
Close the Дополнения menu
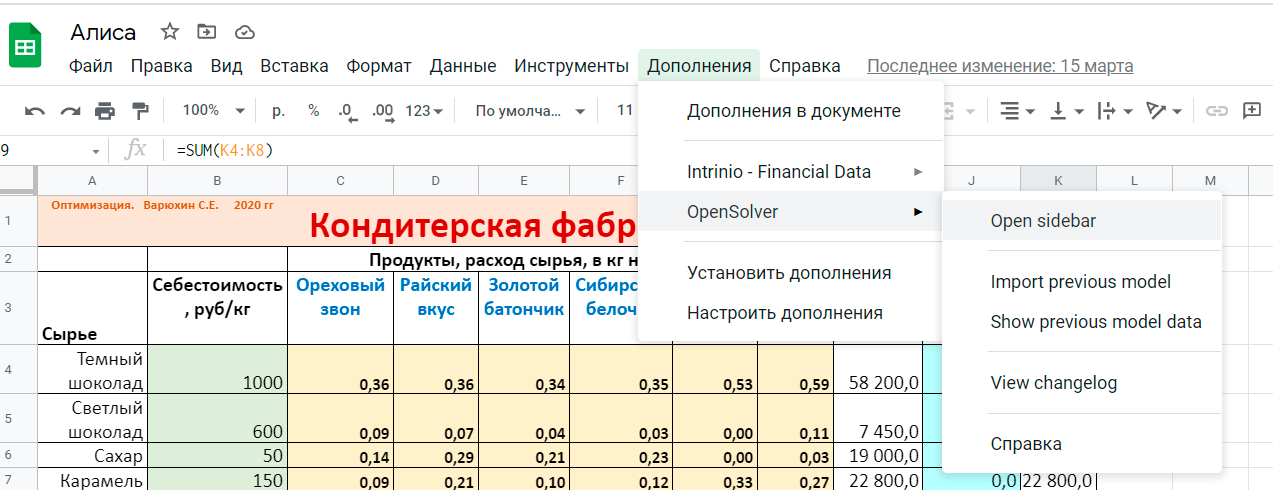click(x=699, y=66)
